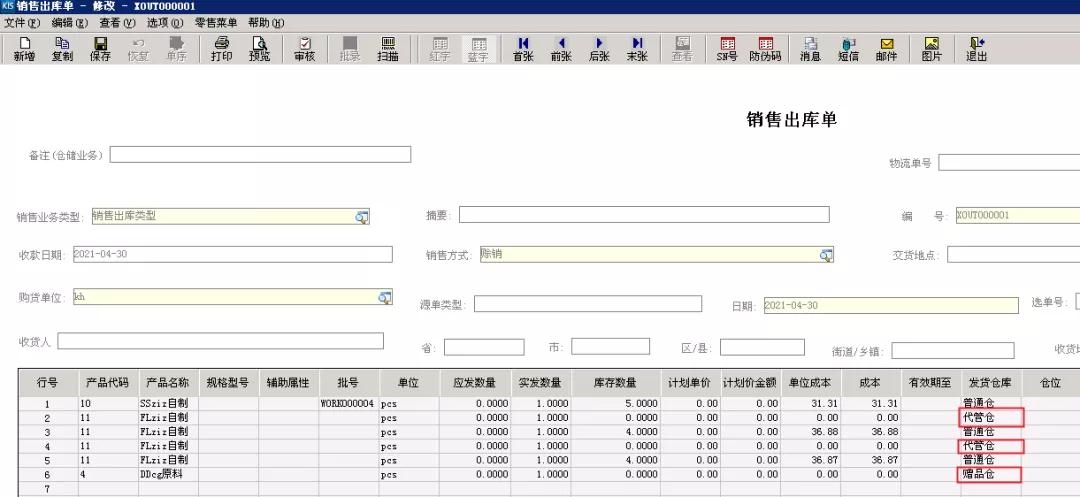This screenshot has width=1080, height=497.
Task: Open the 文件 menu
Action: [x=22, y=22]
